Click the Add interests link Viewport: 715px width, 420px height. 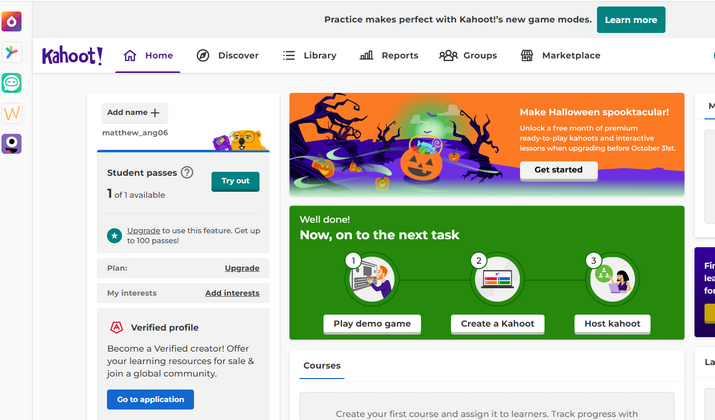click(x=232, y=293)
